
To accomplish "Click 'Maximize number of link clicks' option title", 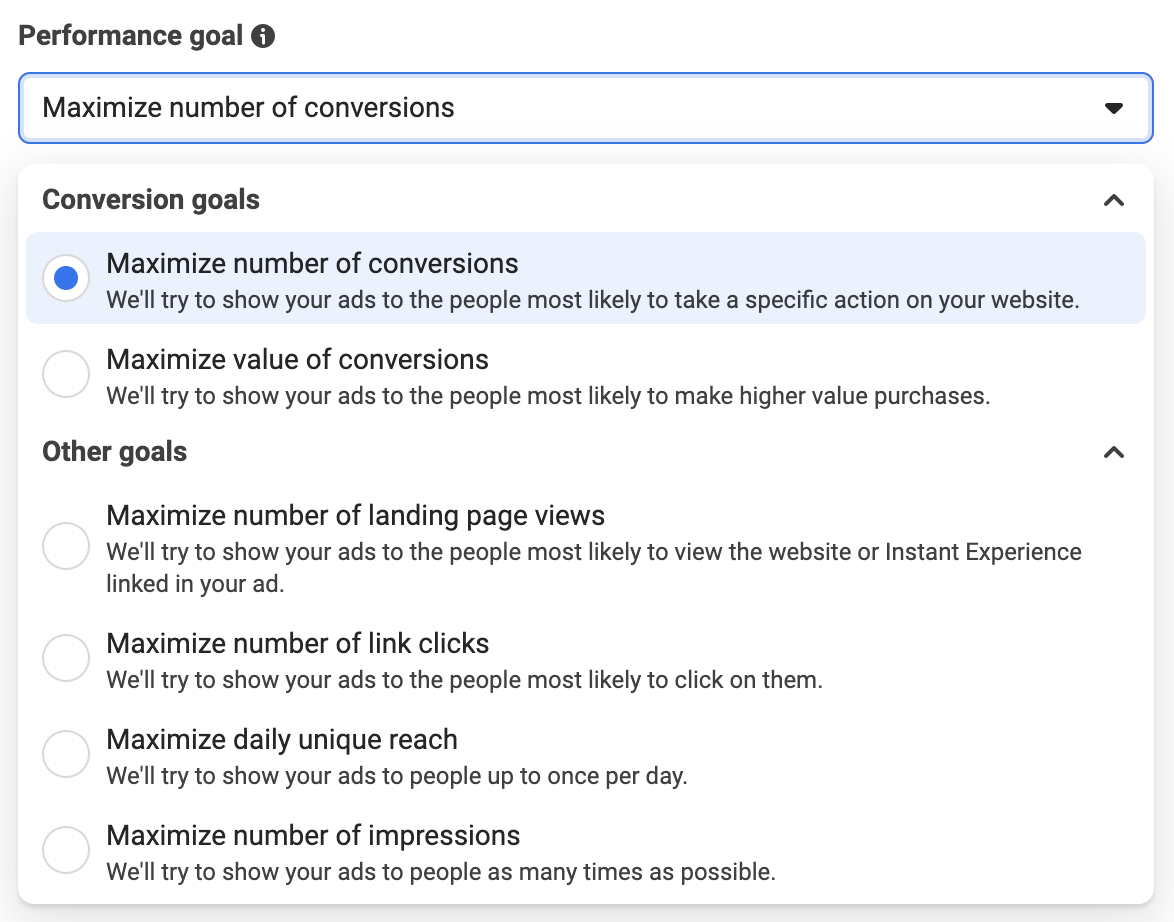I will (297, 643).
